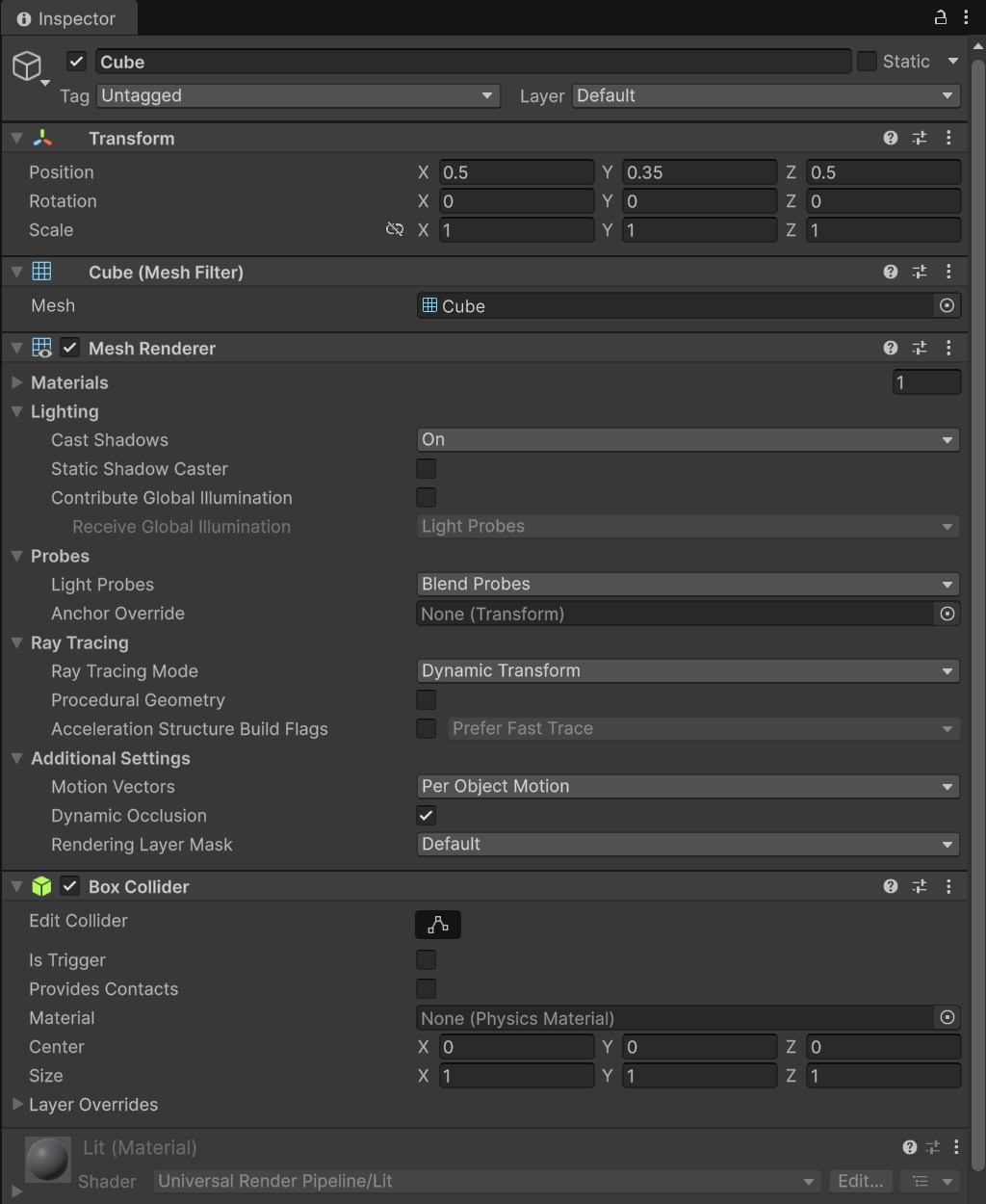The width and height of the screenshot is (986, 1204).
Task: Open the Mesh object picker circle
Action: coord(947,305)
